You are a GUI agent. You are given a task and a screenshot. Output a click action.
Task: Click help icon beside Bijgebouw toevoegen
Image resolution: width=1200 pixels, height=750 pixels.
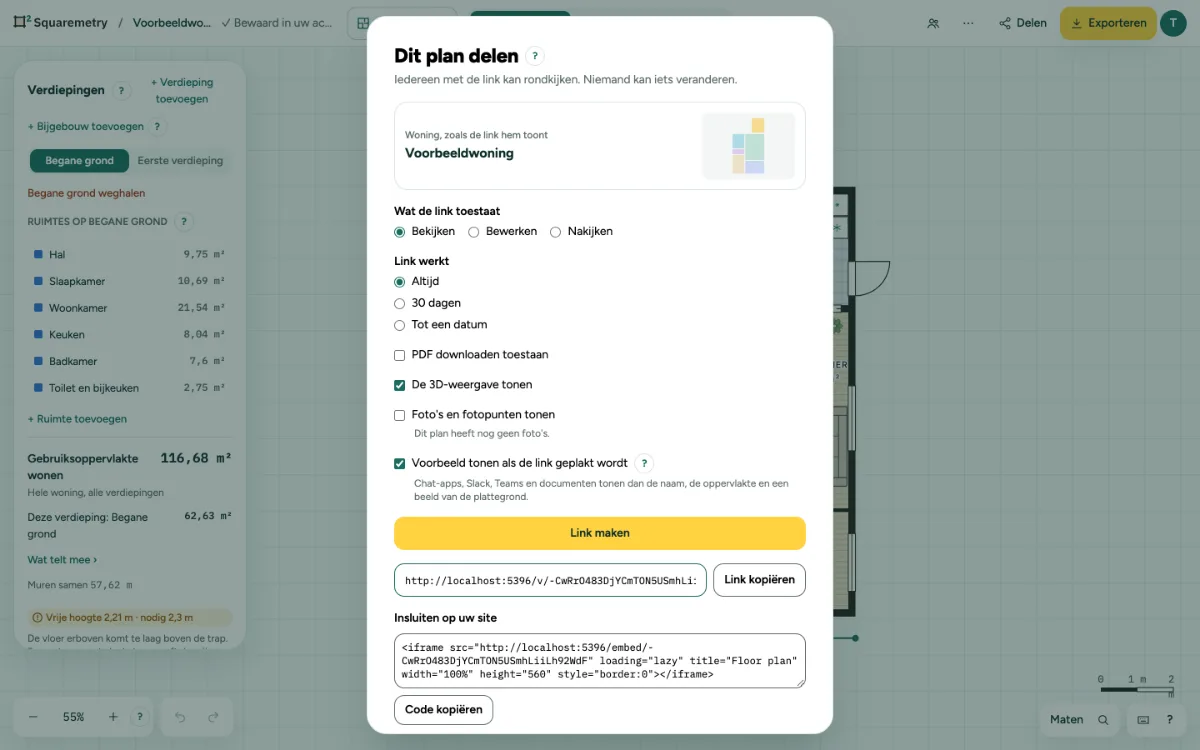point(158,127)
